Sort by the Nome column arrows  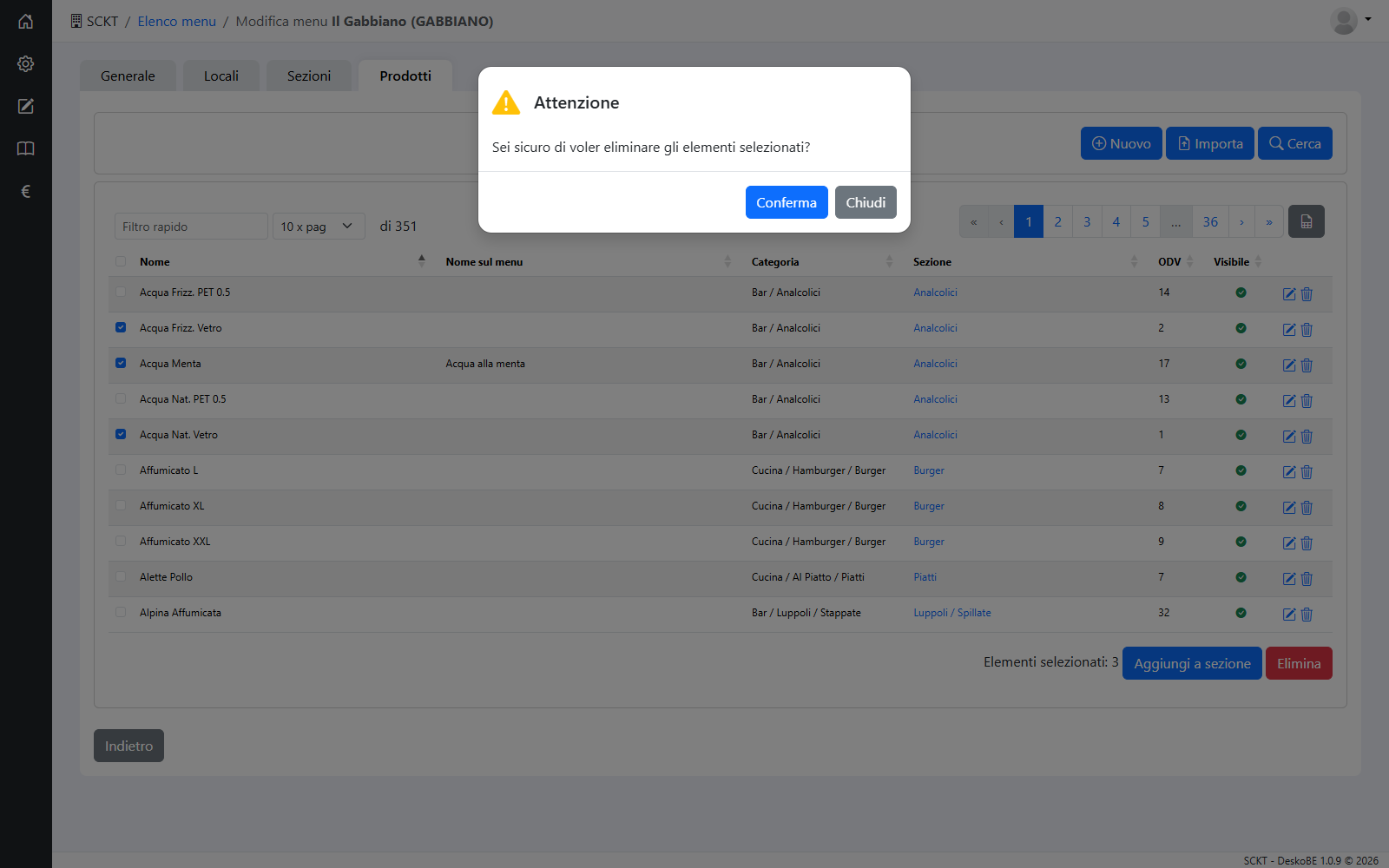422,261
